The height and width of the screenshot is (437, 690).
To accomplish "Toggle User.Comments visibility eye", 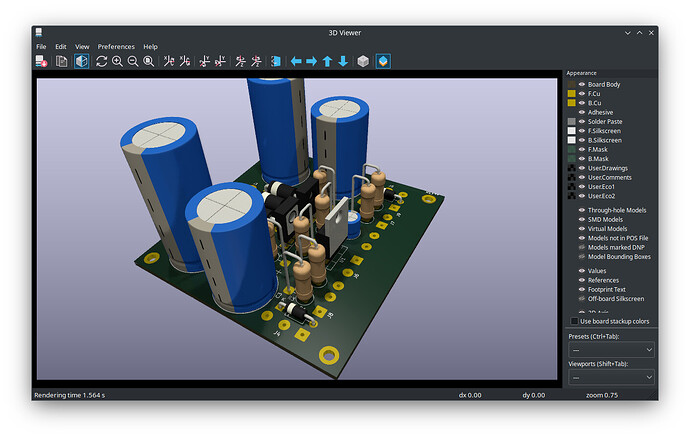I will pos(582,177).
